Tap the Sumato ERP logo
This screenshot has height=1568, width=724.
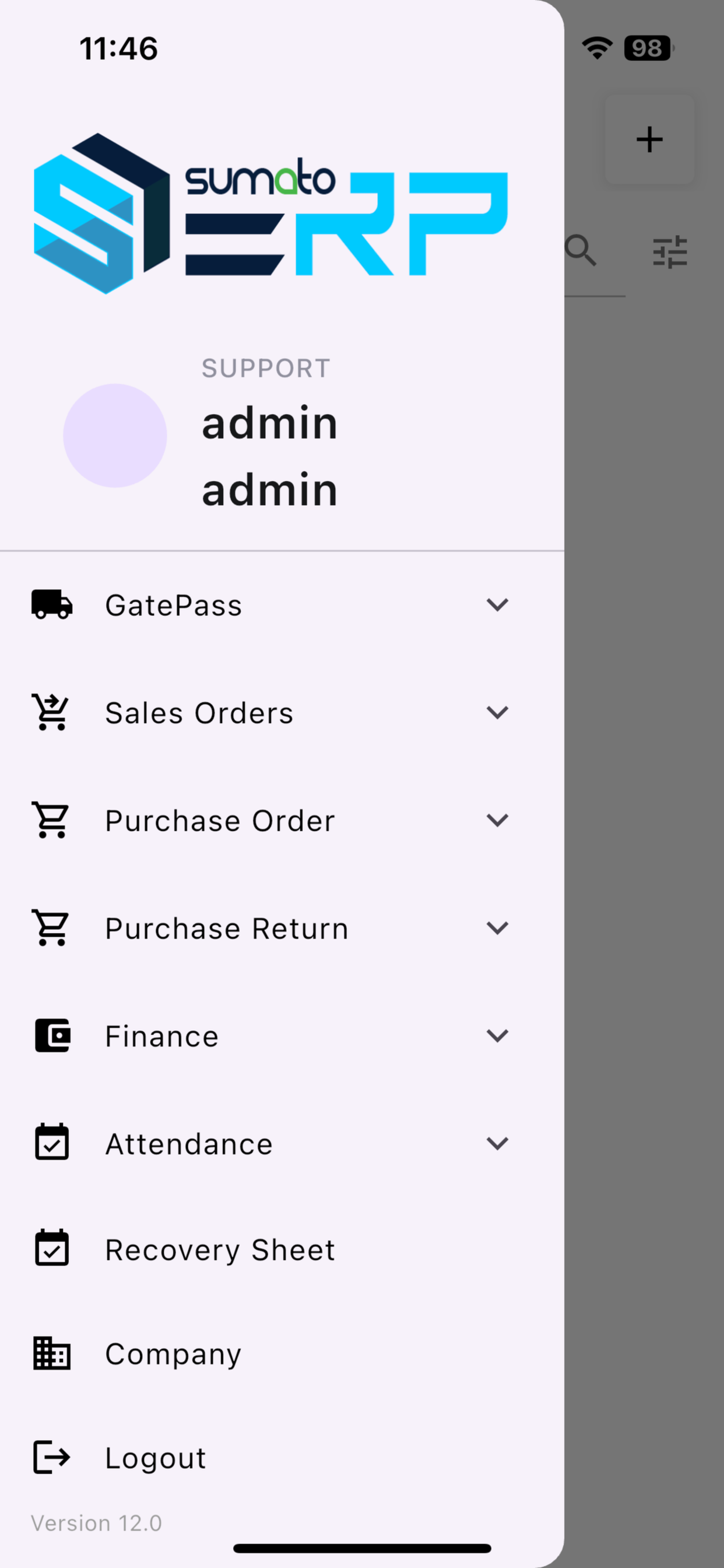[270, 213]
